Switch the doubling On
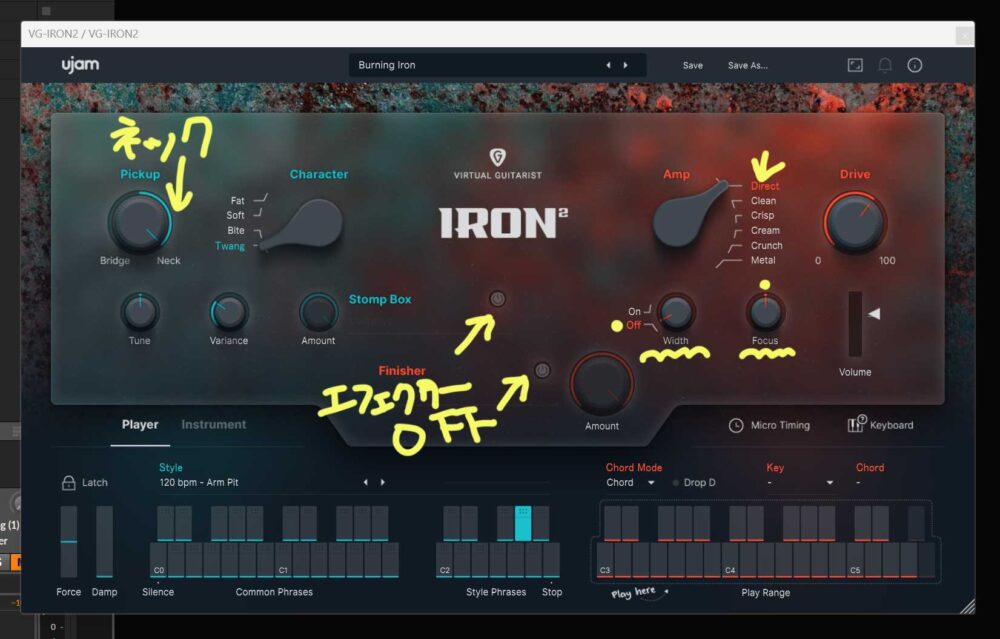The width and height of the screenshot is (1000, 639). 634,311
